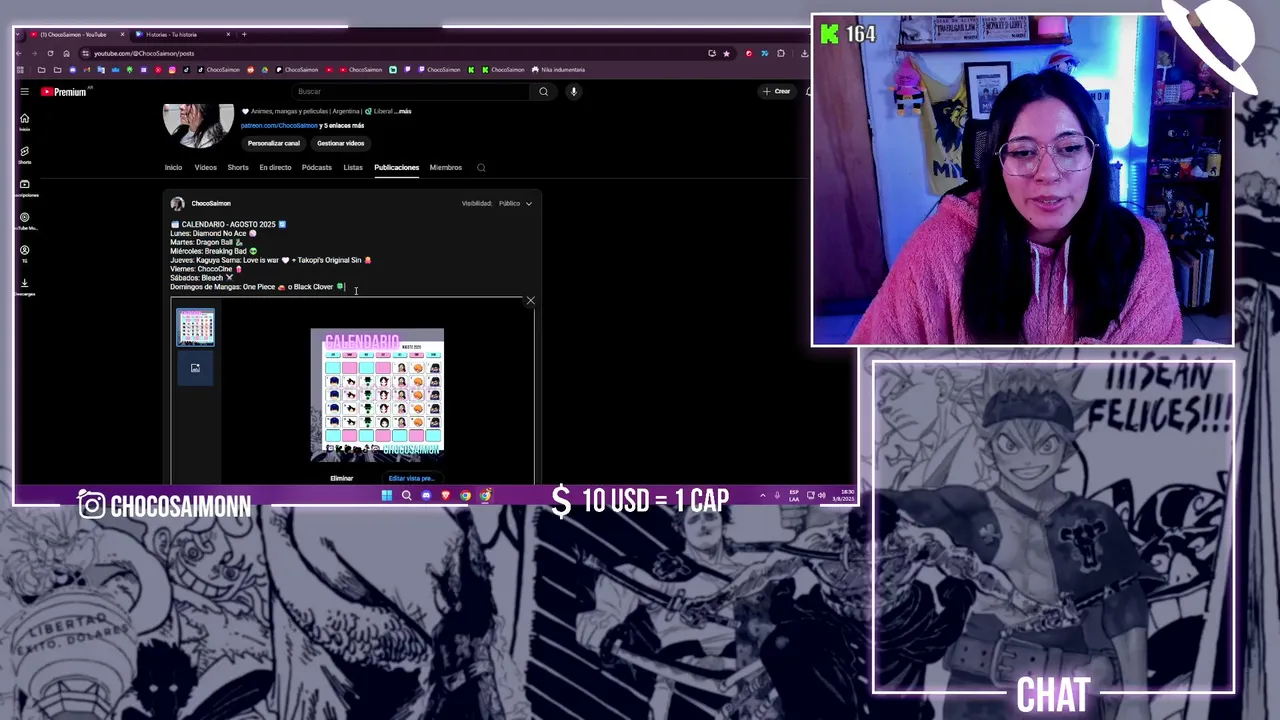Select the Publicaciones tab
1280x720 pixels.
396,167
